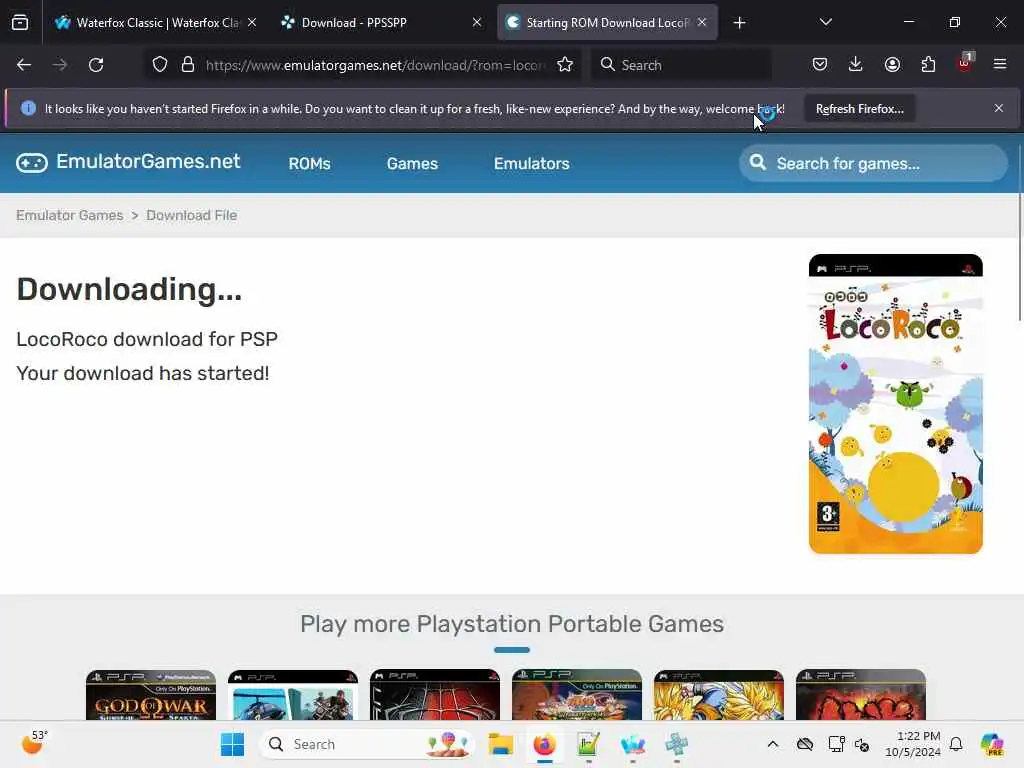
Task: Open the Firefox account icon
Action: (892, 64)
